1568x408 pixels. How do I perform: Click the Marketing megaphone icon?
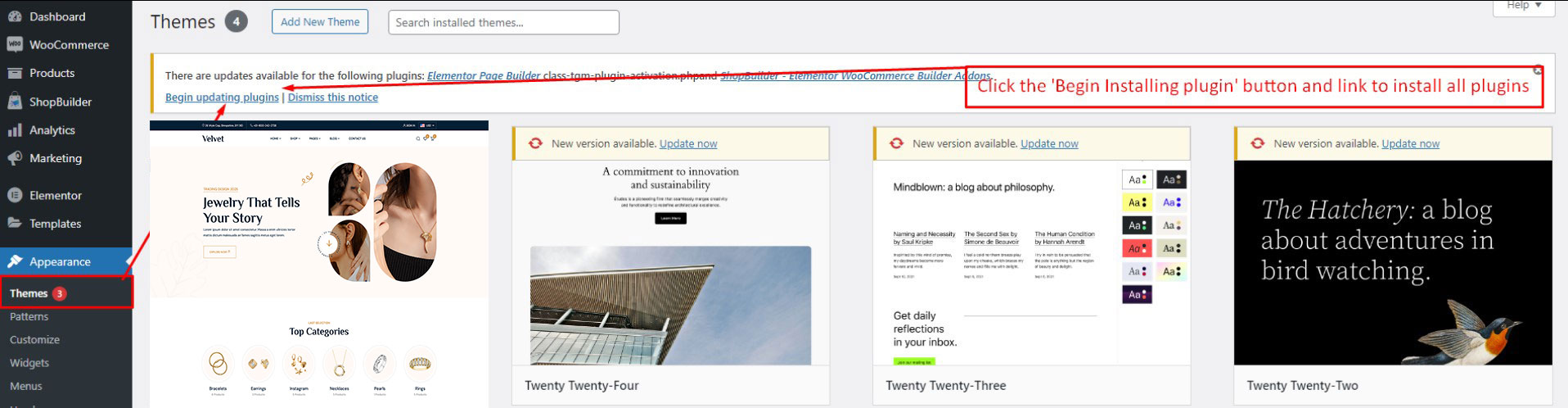14,158
